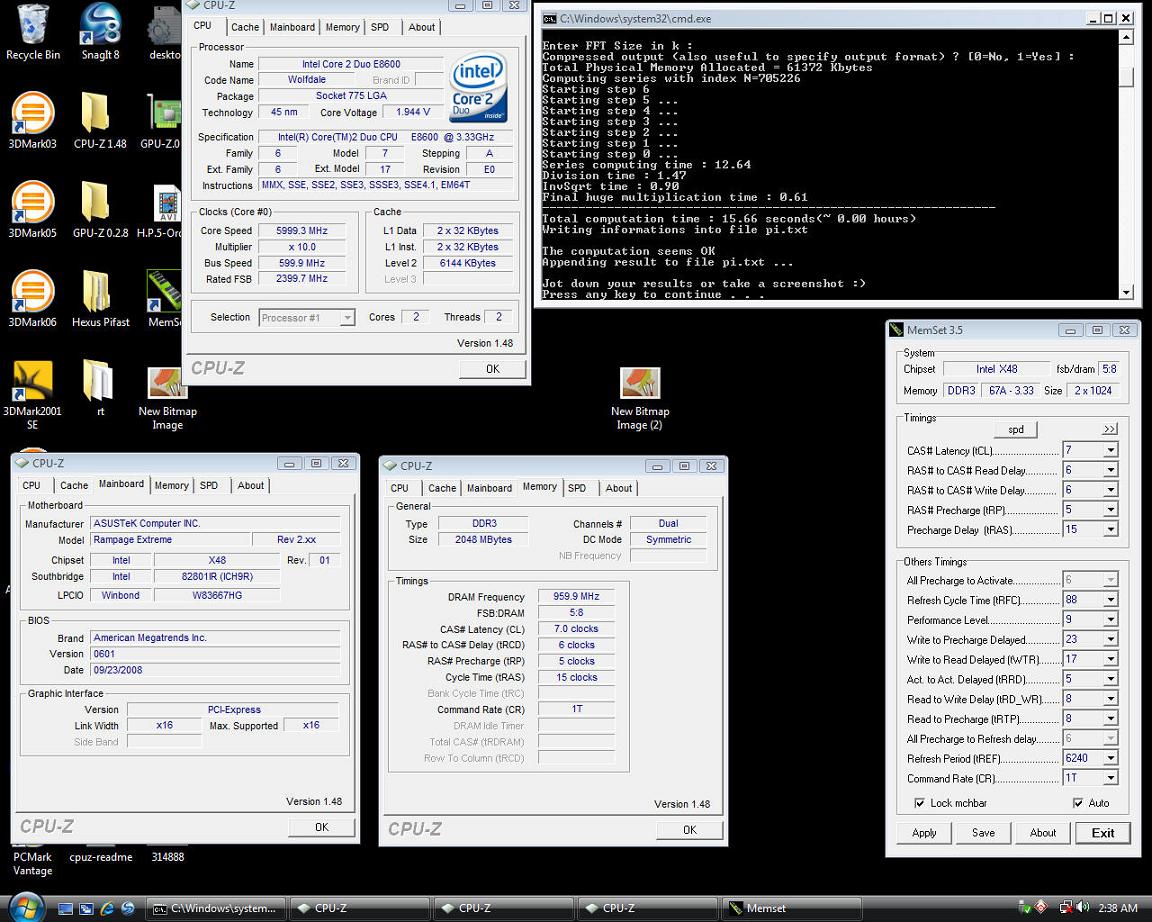Switch to Cache tab in top CPU-Z window

pos(245,27)
